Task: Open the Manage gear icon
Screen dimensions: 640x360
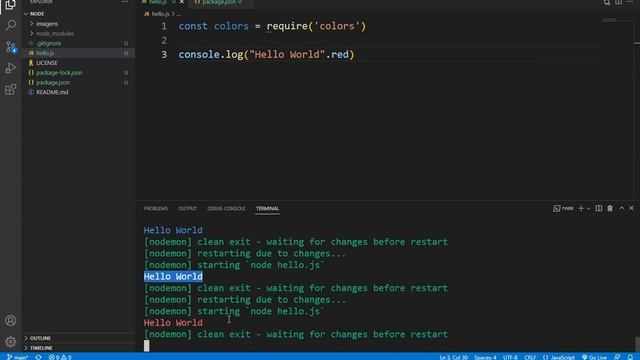Action: pyautogui.click(x=11, y=342)
